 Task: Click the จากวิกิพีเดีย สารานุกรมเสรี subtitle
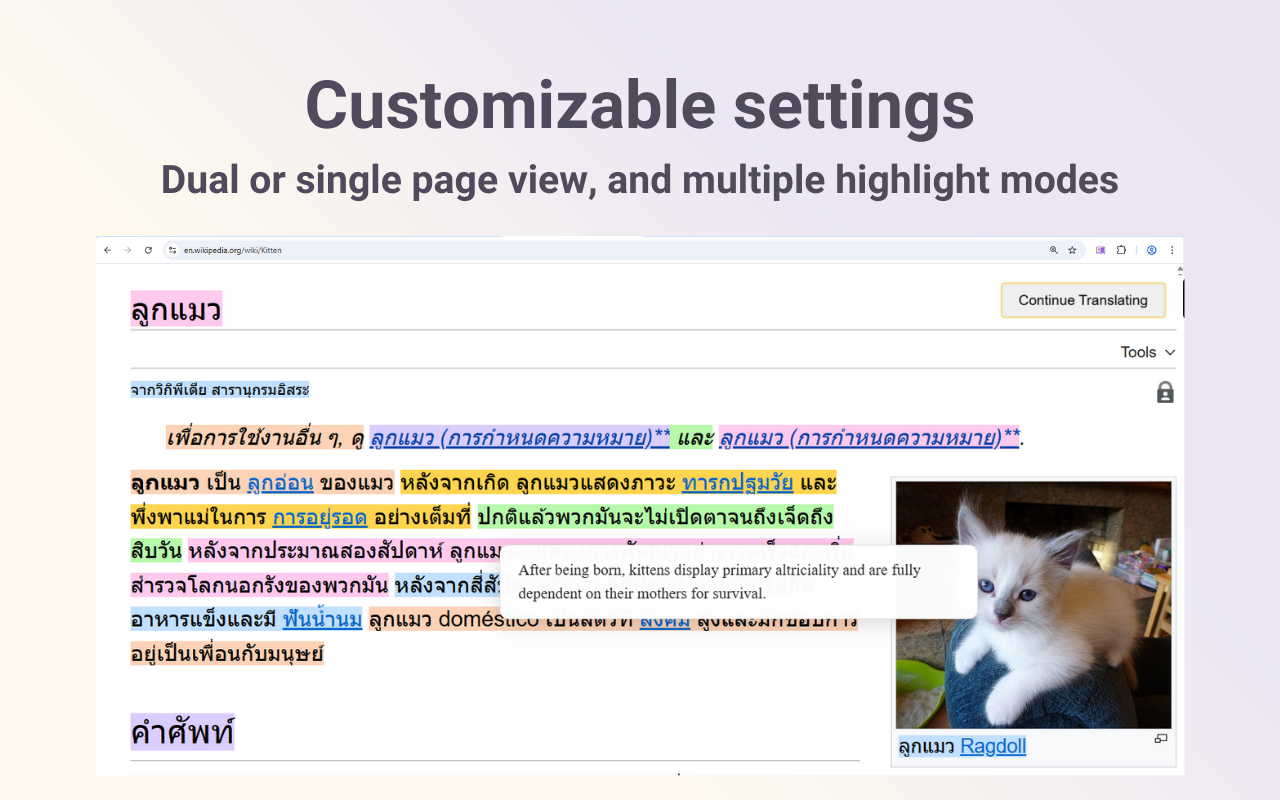pos(220,390)
